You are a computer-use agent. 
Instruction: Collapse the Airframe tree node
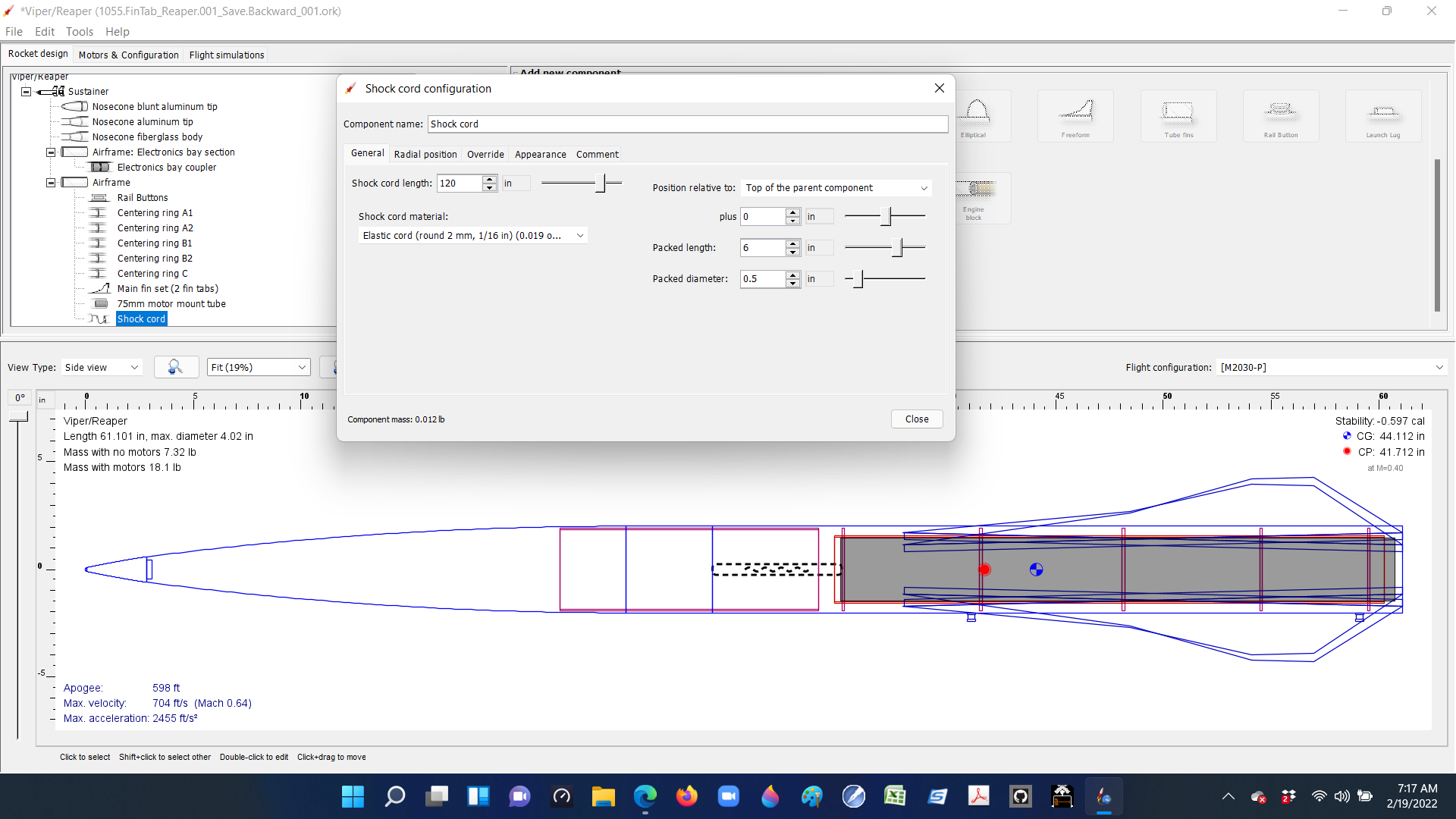point(50,182)
